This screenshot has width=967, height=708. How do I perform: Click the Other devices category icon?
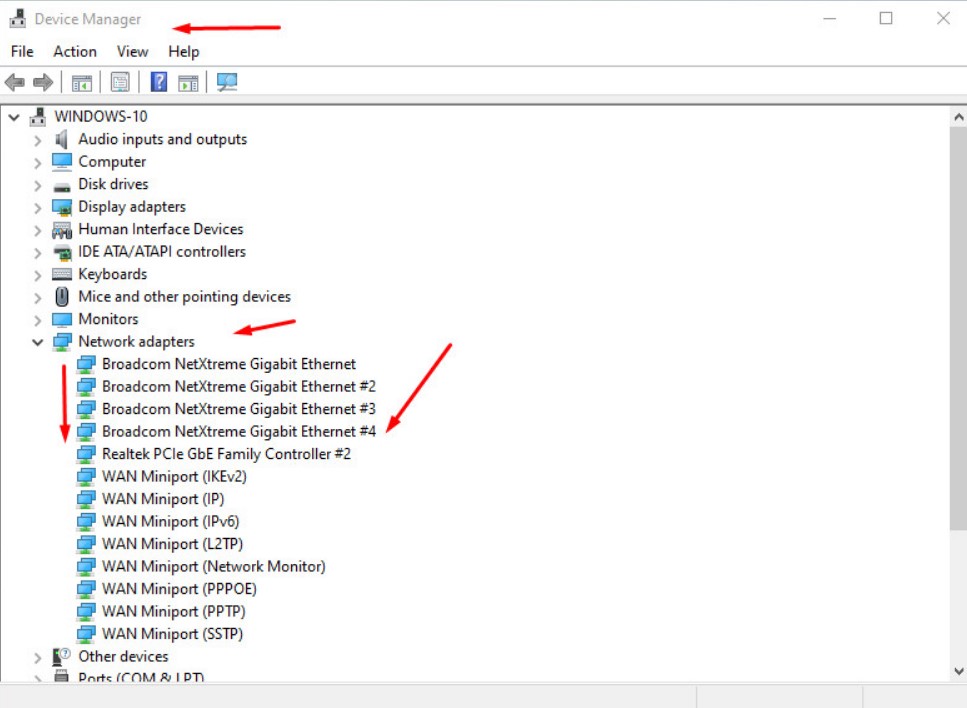[62, 657]
